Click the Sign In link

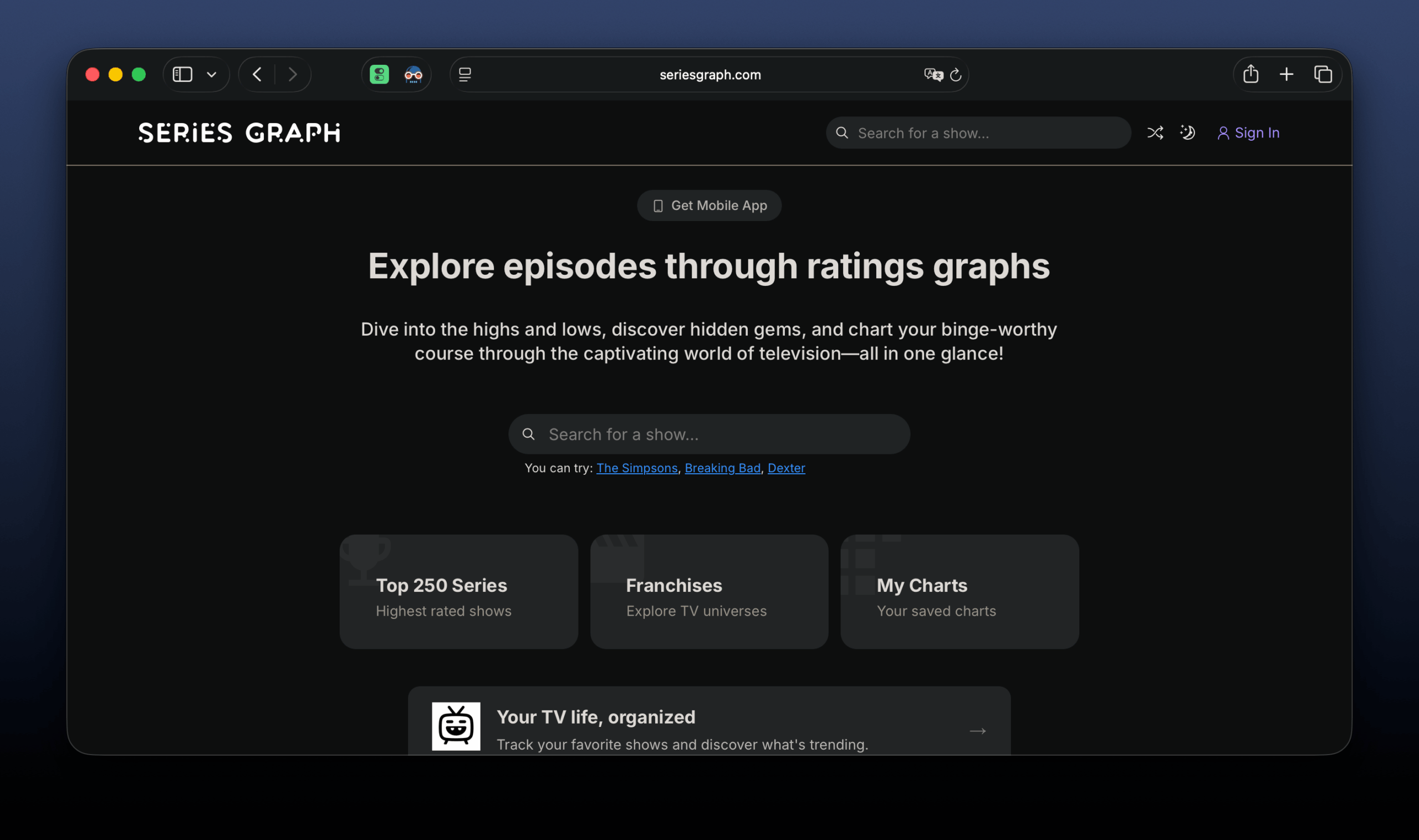coord(1248,133)
